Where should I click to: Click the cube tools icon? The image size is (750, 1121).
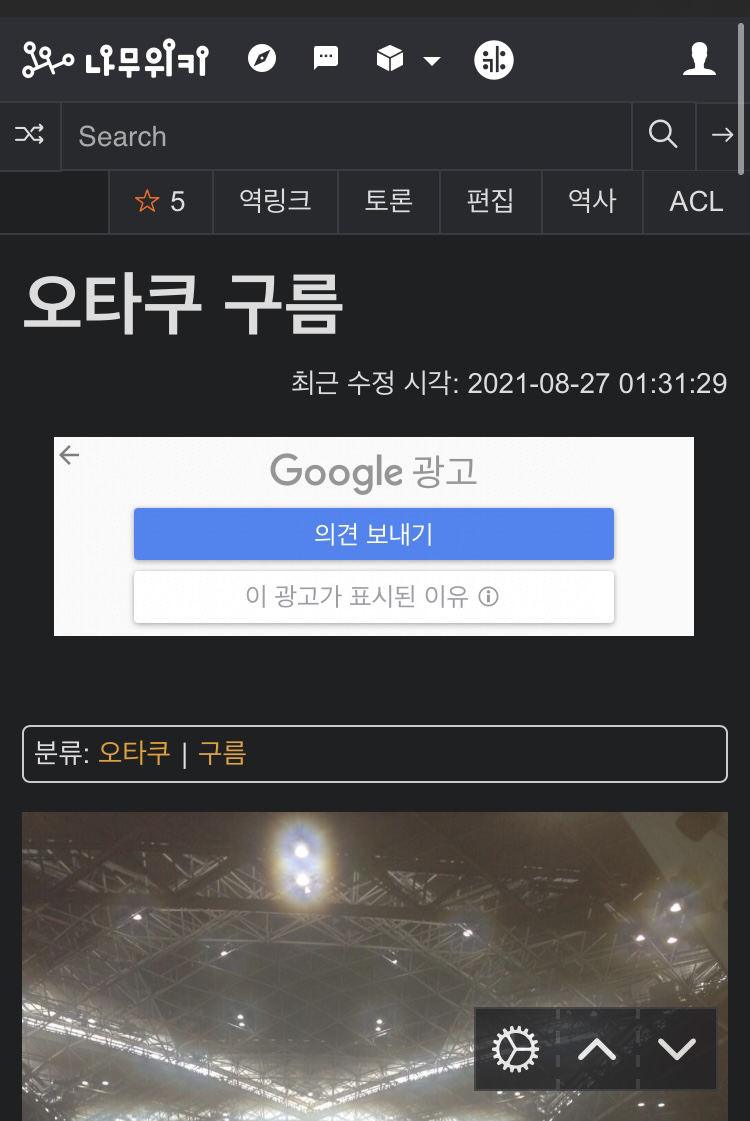[x=390, y=59]
